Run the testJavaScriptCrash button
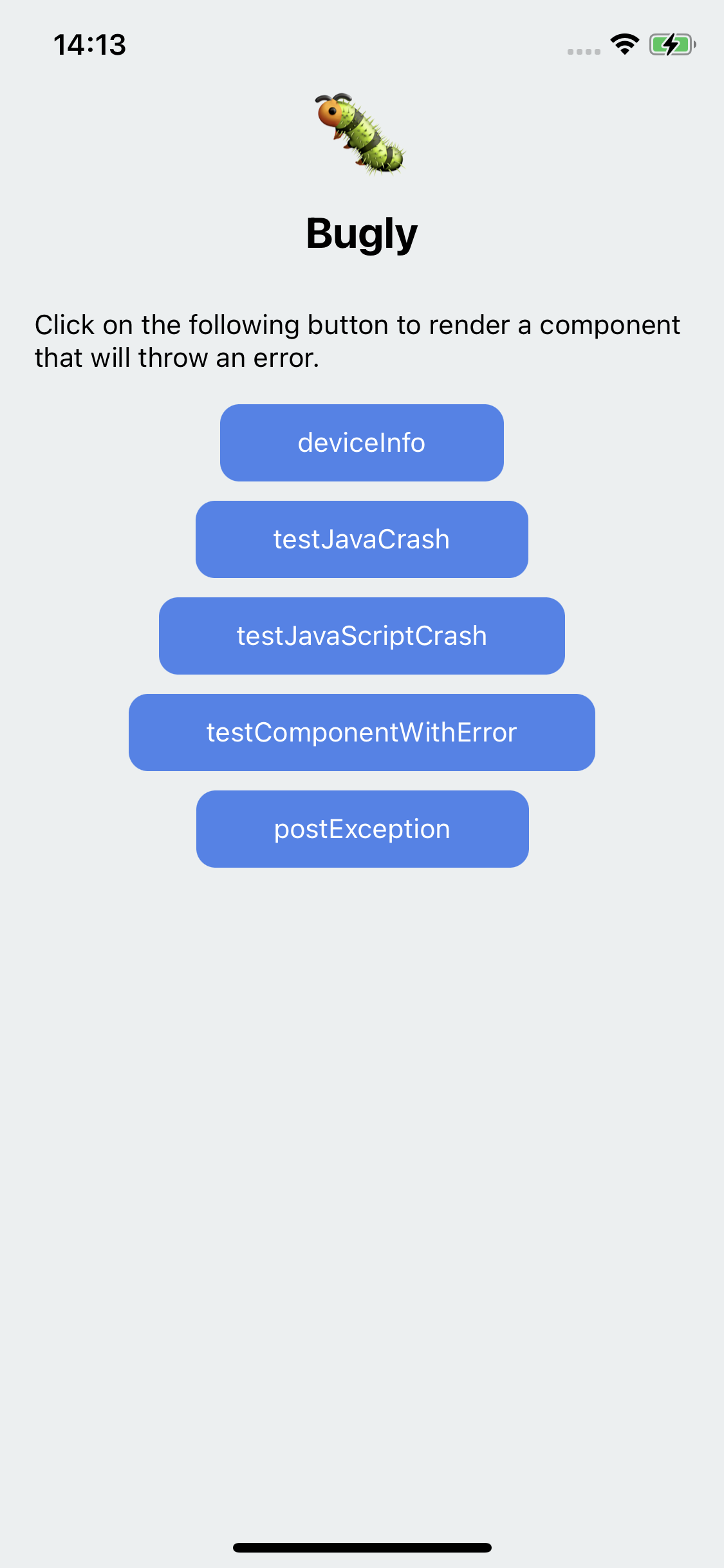 (362, 636)
